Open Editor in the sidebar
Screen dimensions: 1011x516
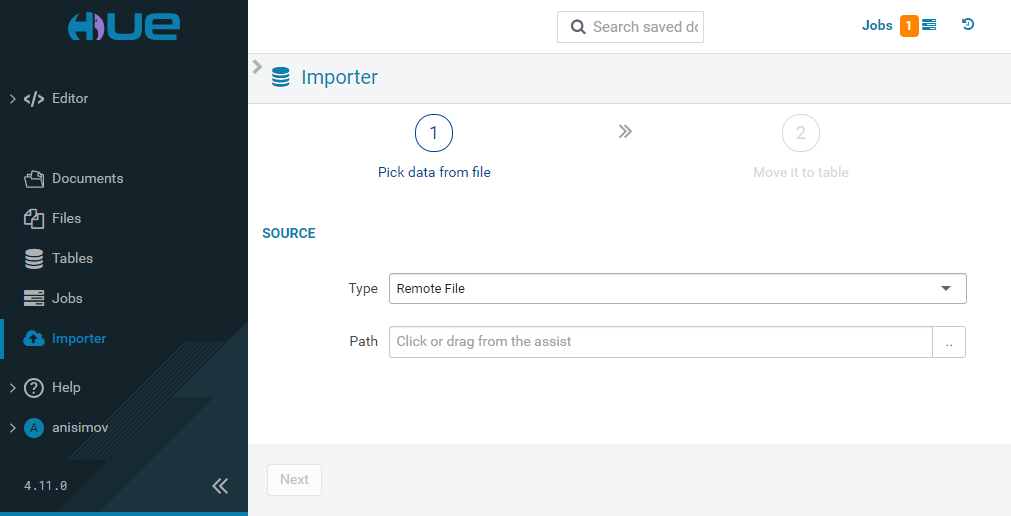pyautogui.click(x=70, y=99)
